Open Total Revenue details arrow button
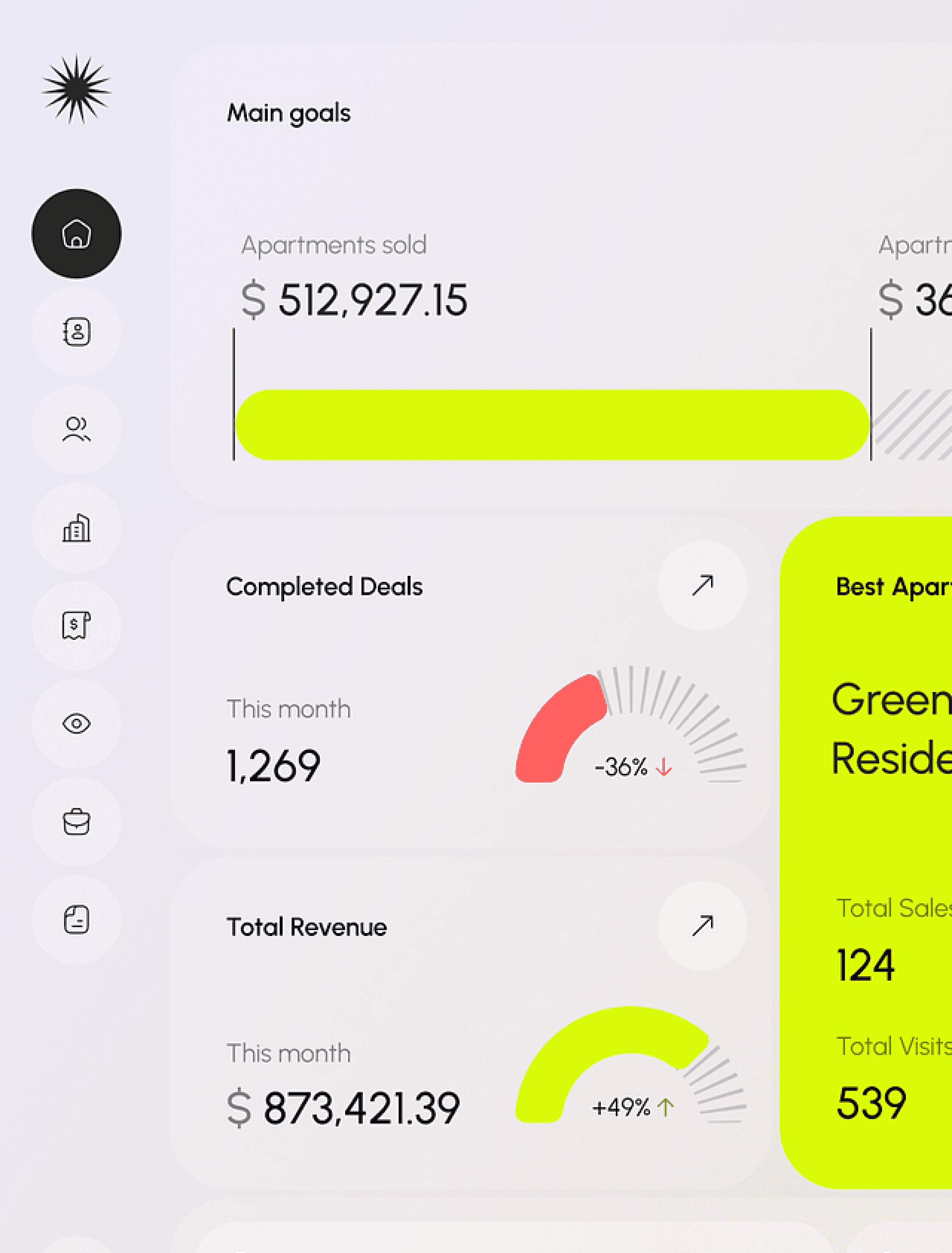The image size is (952, 1253). coord(703,926)
